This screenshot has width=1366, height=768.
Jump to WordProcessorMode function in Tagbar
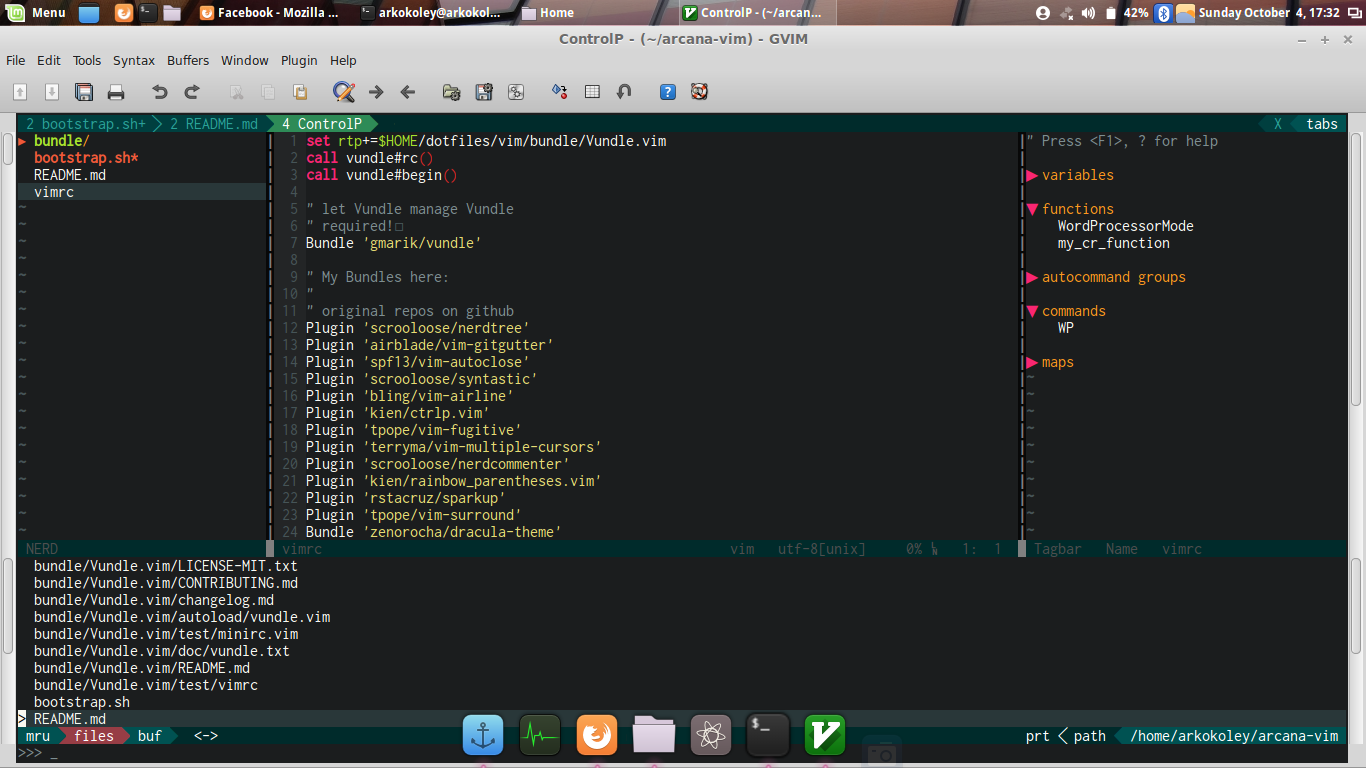pos(1126,226)
